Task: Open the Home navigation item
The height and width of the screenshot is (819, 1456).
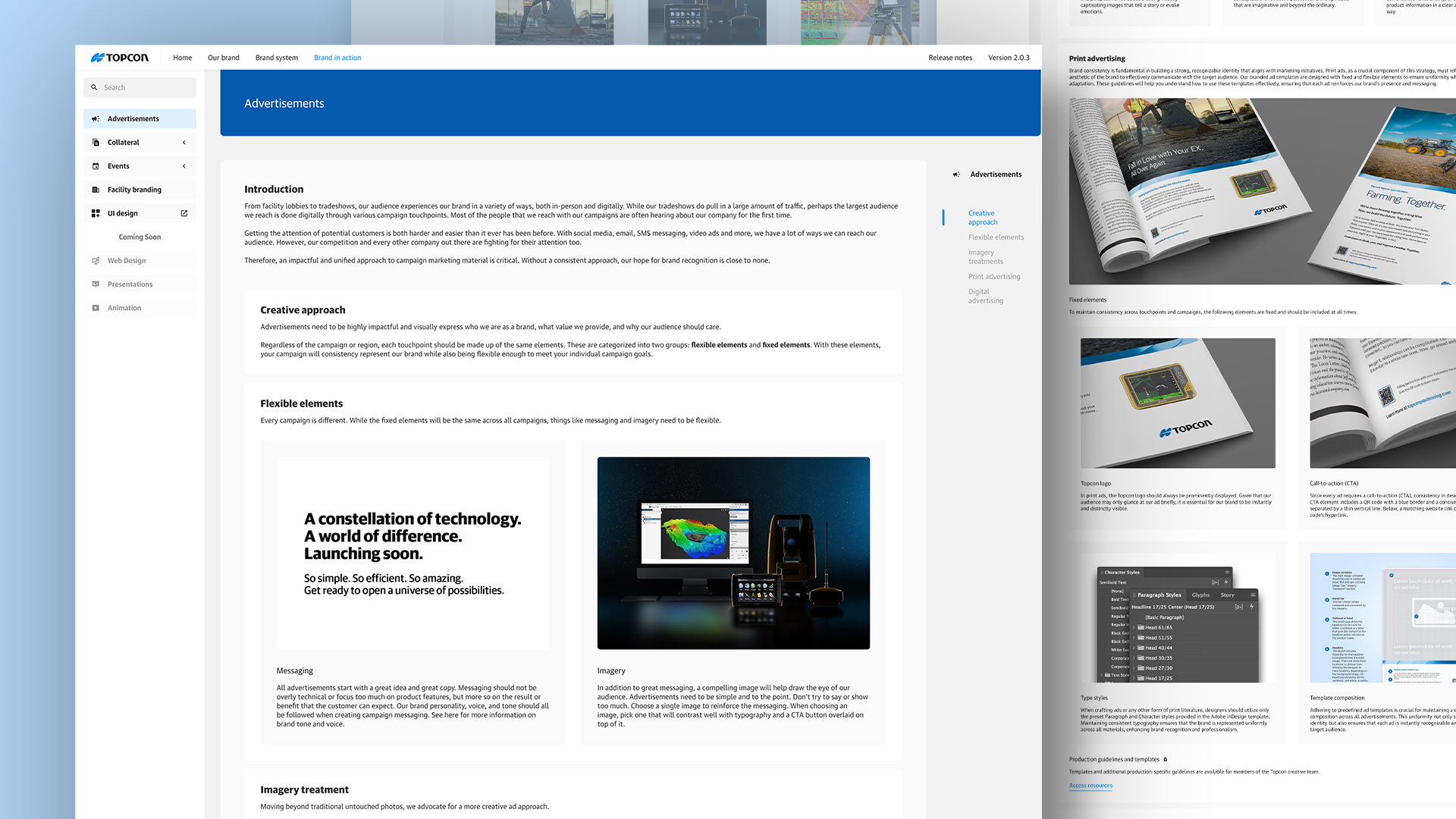Action: coord(182,58)
